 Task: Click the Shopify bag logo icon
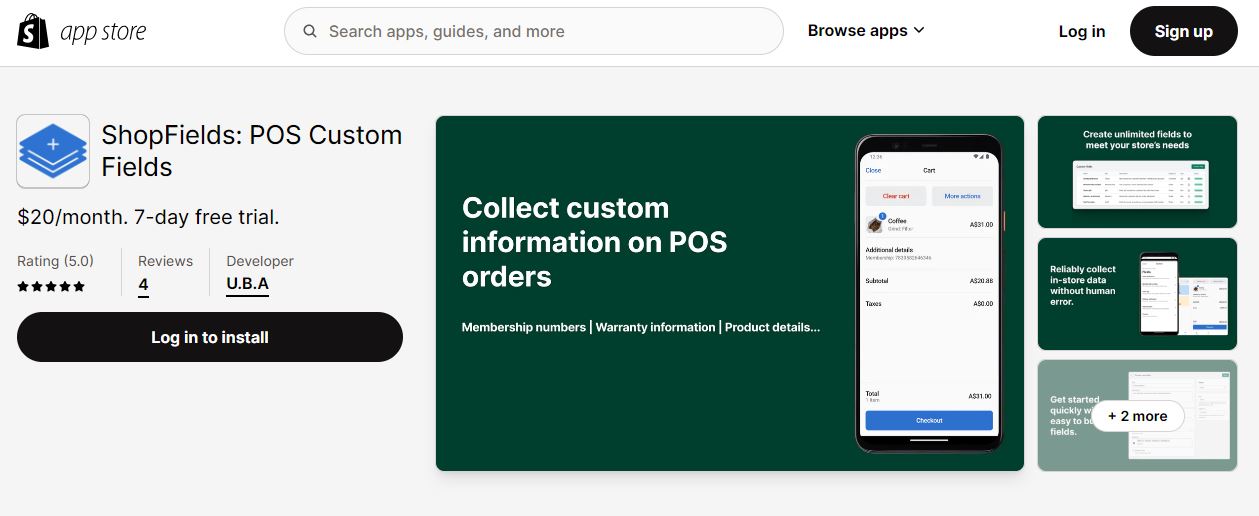(33, 31)
